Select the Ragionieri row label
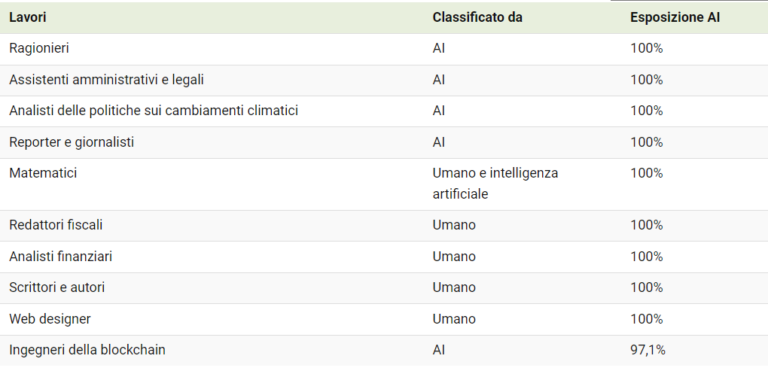Screen dimensions: 768x380 [39, 48]
